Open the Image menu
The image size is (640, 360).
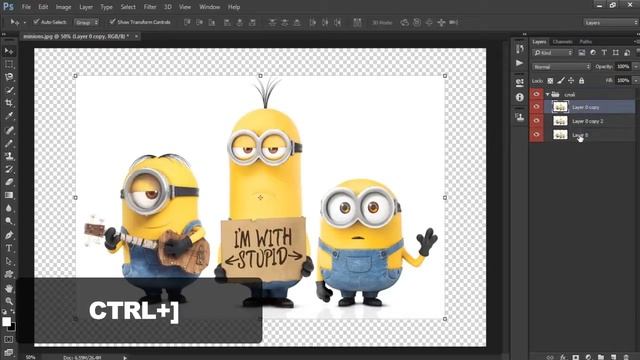(63, 7)
